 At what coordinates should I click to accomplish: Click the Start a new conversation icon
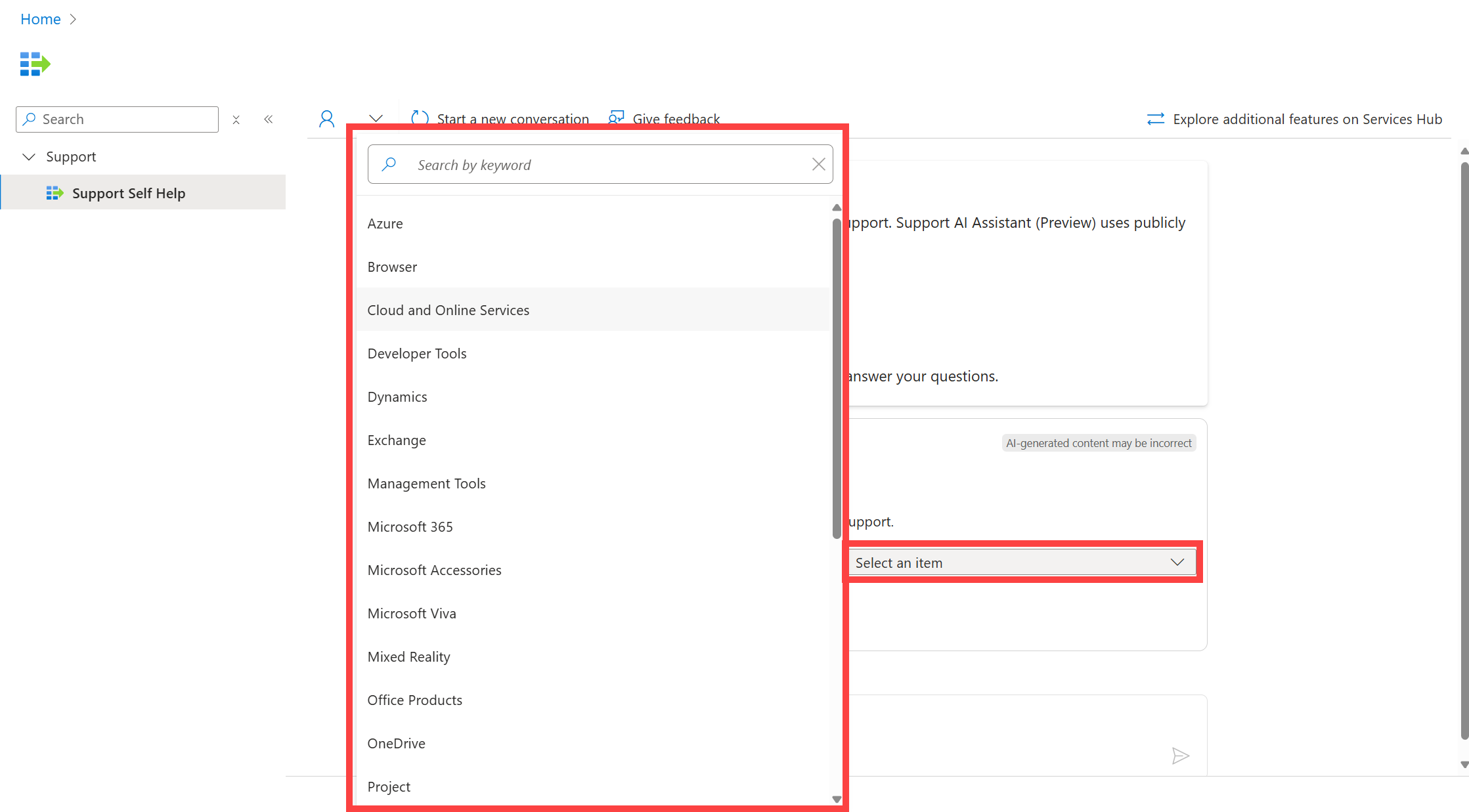click(x=420, y=119)
